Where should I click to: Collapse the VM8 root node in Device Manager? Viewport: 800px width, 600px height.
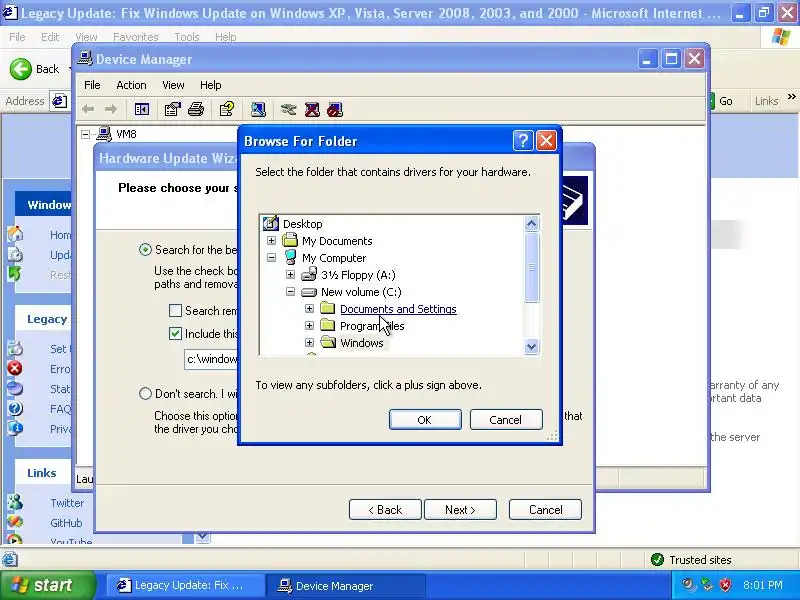[x=86, y=134]
